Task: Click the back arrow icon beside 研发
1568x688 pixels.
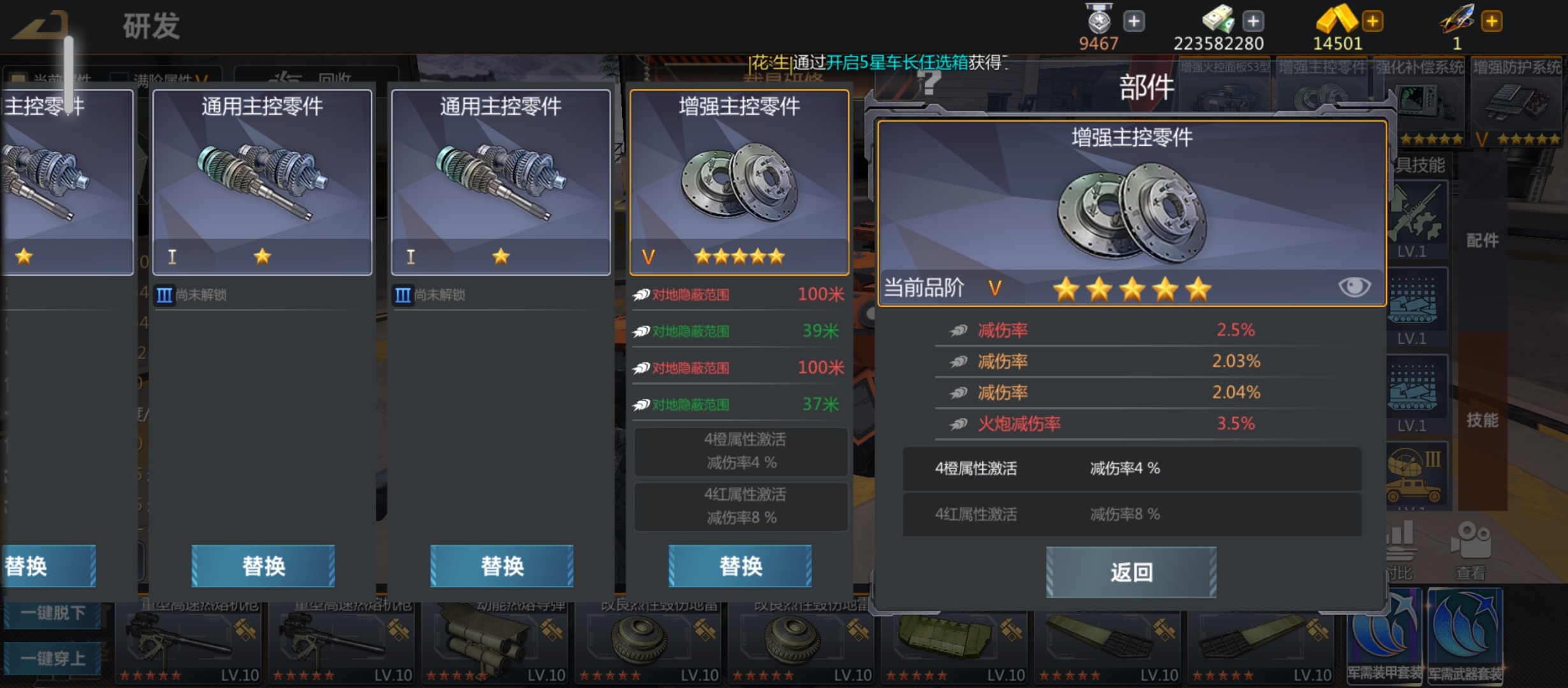Action: click(x=41, y=25)
